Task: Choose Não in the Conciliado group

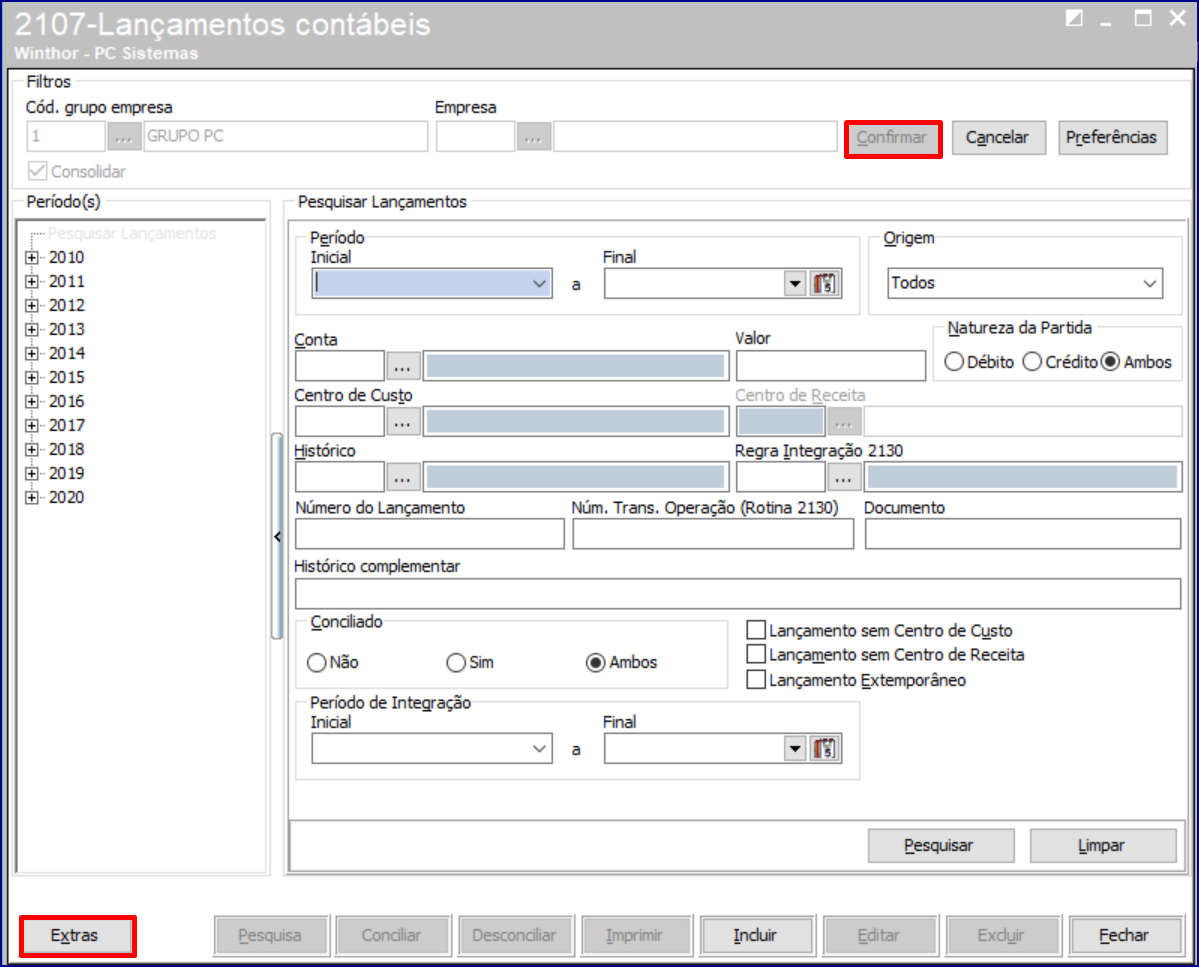Action: (317, 663)
